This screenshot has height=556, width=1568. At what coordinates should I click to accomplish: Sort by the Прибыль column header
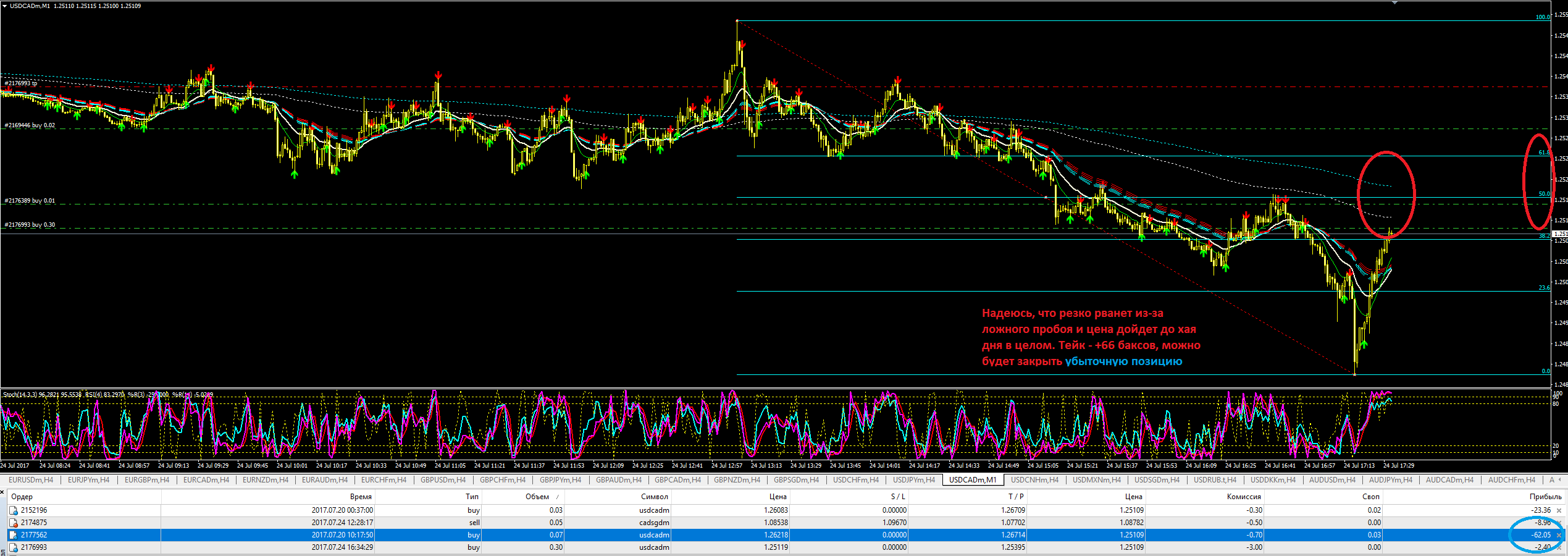(x=1474, y=497)
